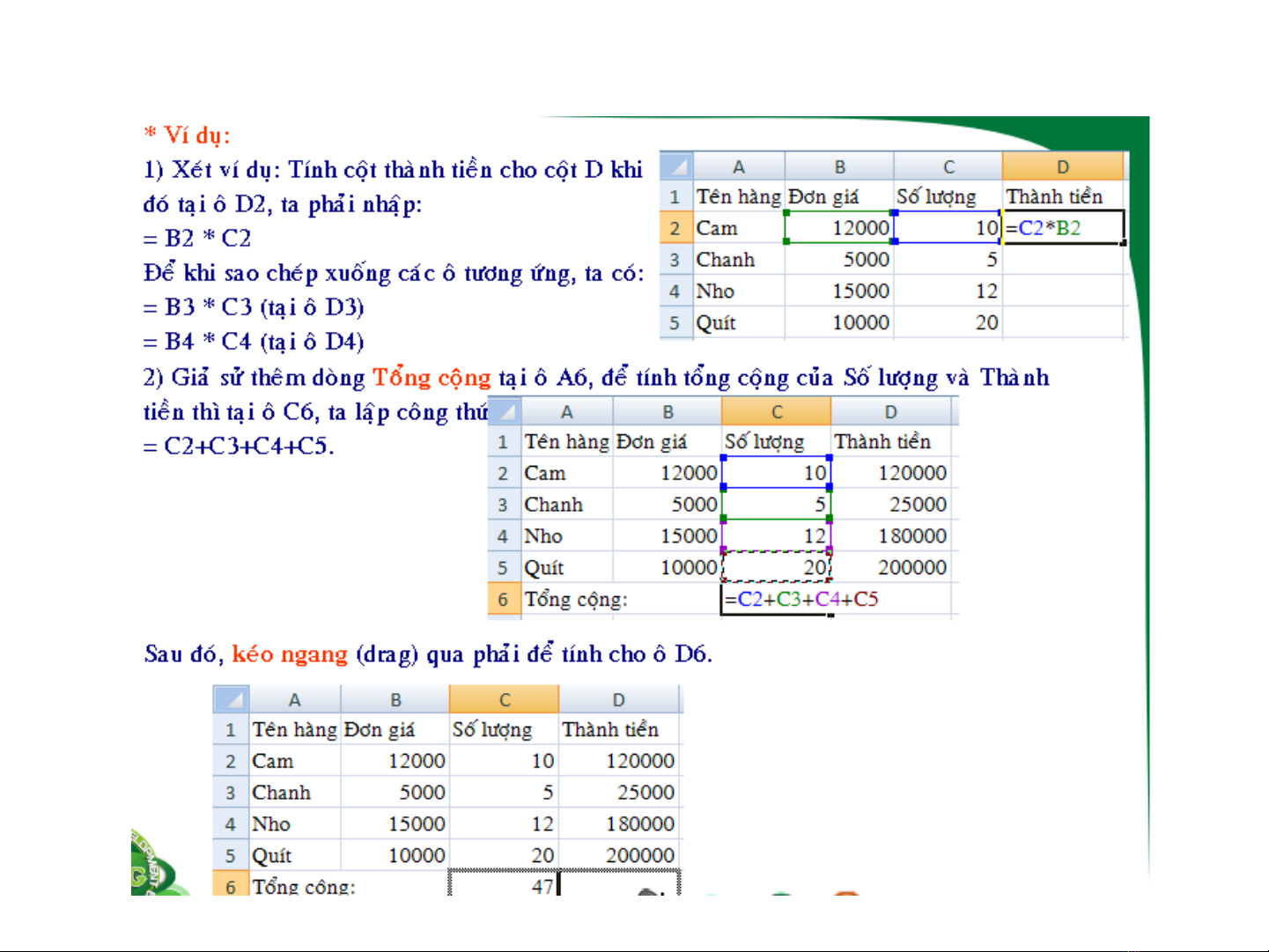Viewport: 1269px width, 952px height.
Task: Click the empty Thành tiền cell in Quít row
Action: coord(1063,323)
